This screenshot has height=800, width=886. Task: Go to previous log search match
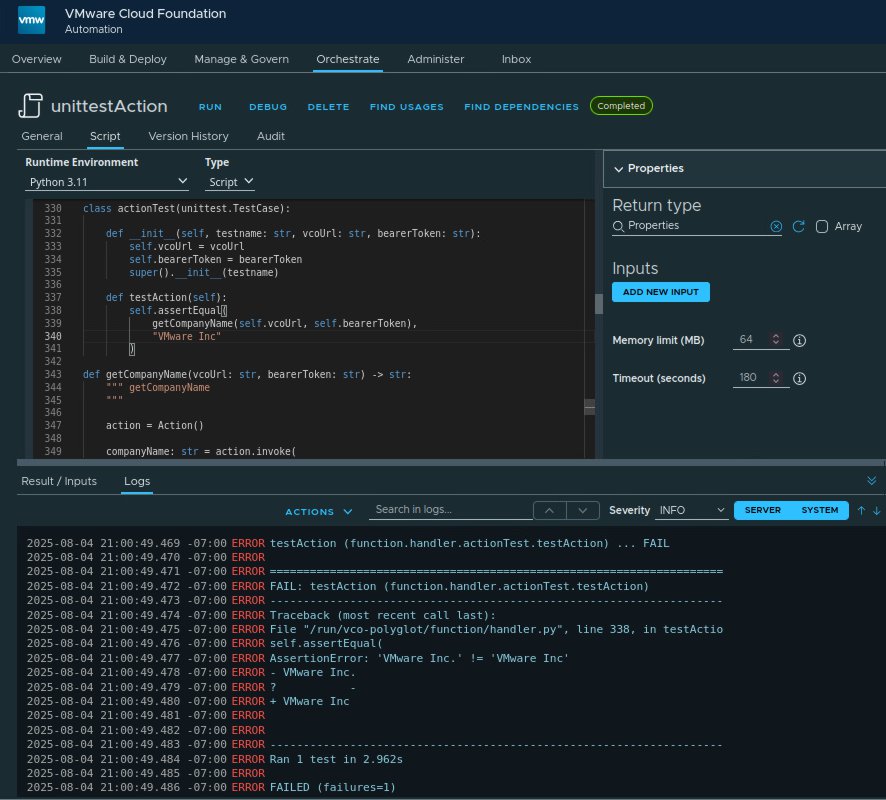coord(549,510)
